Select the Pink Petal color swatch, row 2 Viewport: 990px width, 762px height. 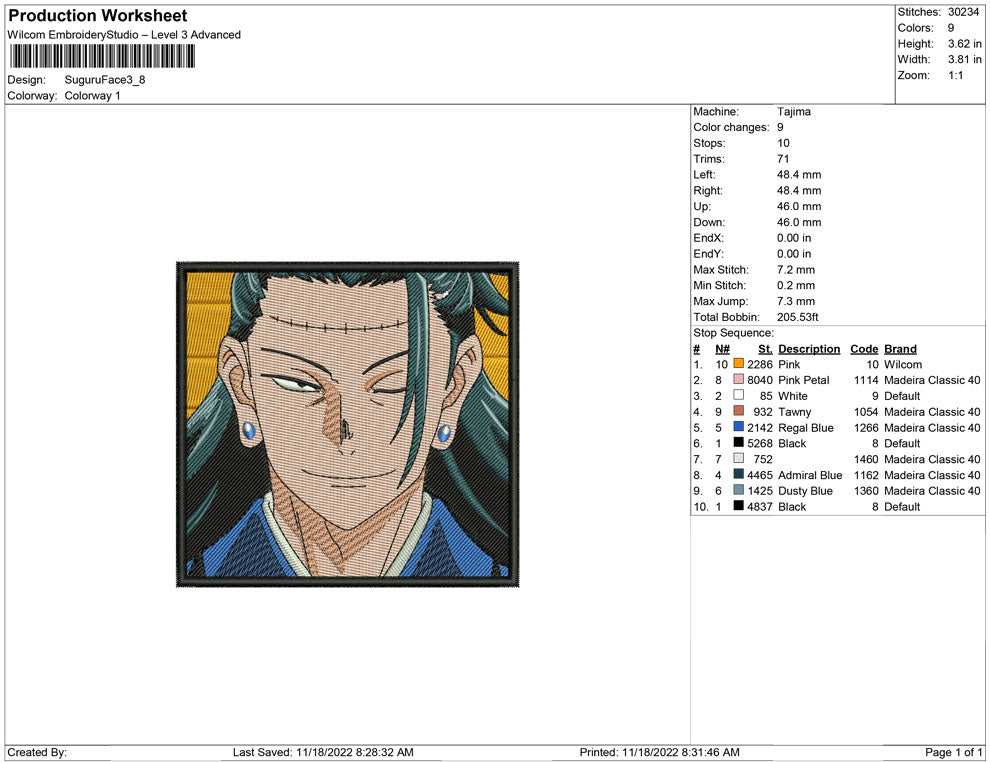(x=738, y=379)
